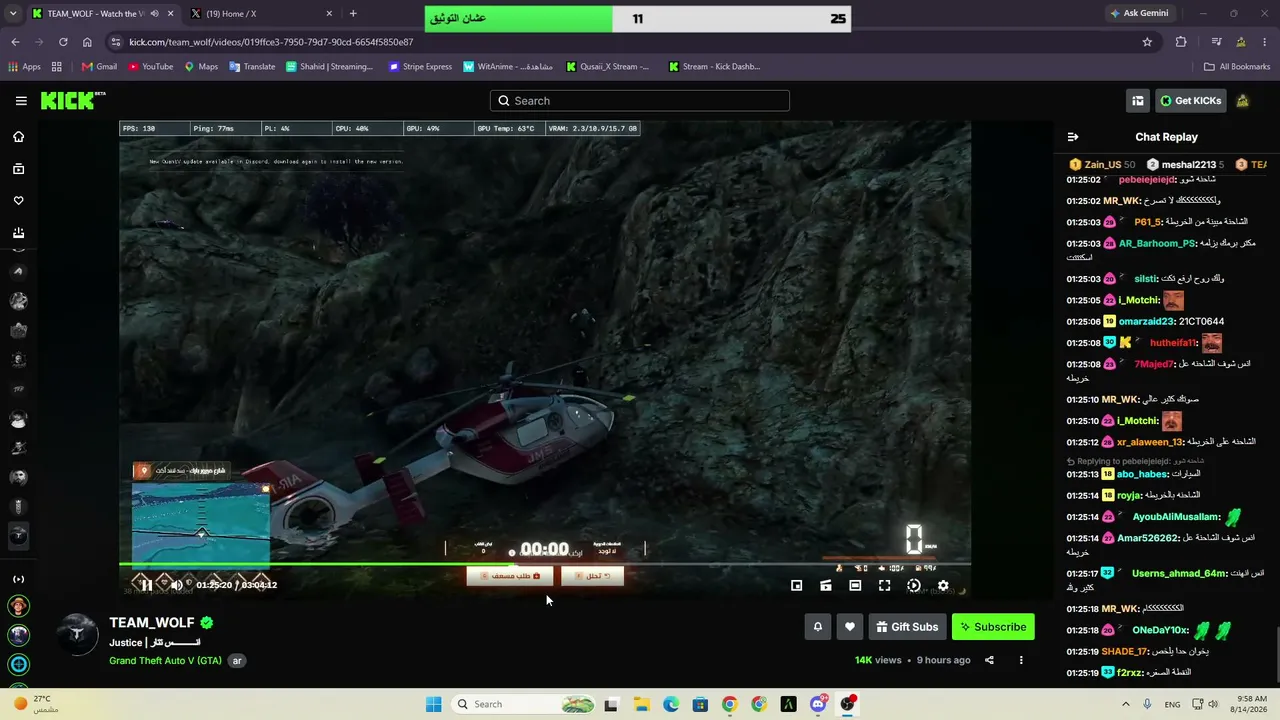Open the Stream - Kick Dashboard bookmark
1280x720 pixels.
(714, 67)
